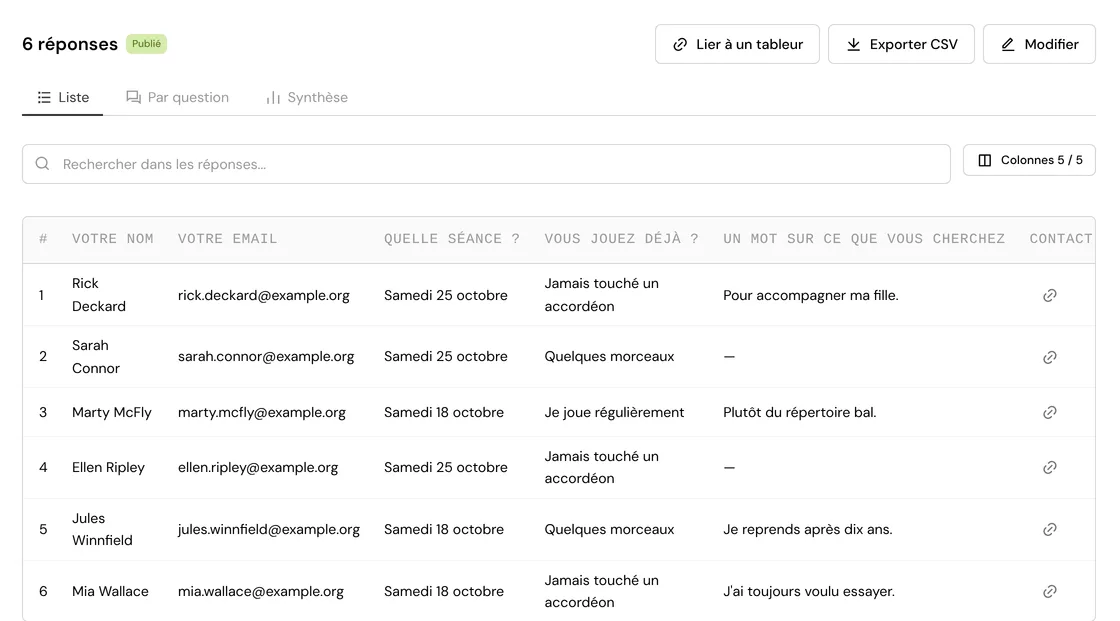Image resolution: width=1120 pixels, height=621 pixels.
Task: Click UN MOT SUR CE QUE VOUS CHERCHEZ header
Action: point(864,239)
